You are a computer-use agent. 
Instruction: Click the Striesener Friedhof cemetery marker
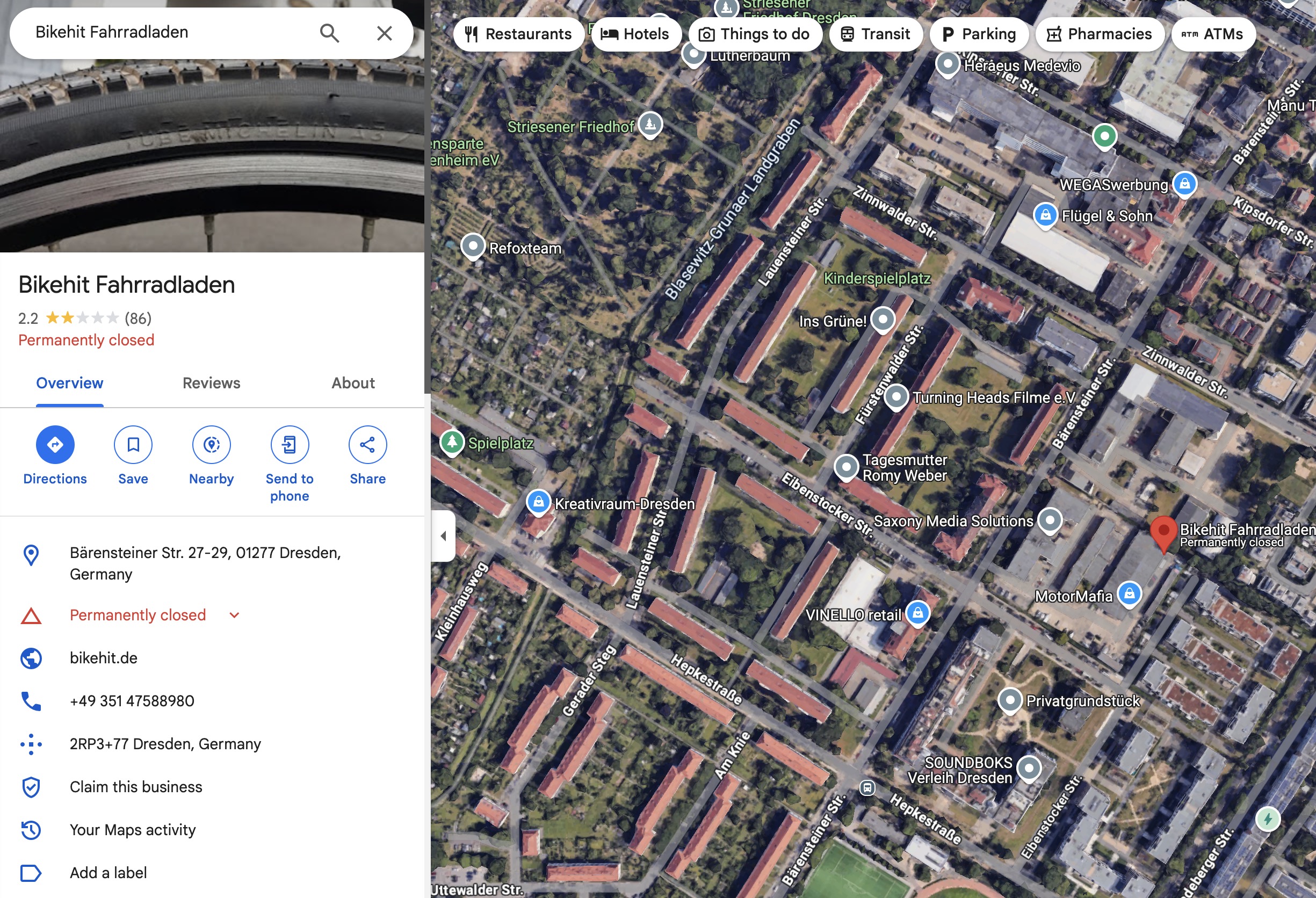pos(650,124)
